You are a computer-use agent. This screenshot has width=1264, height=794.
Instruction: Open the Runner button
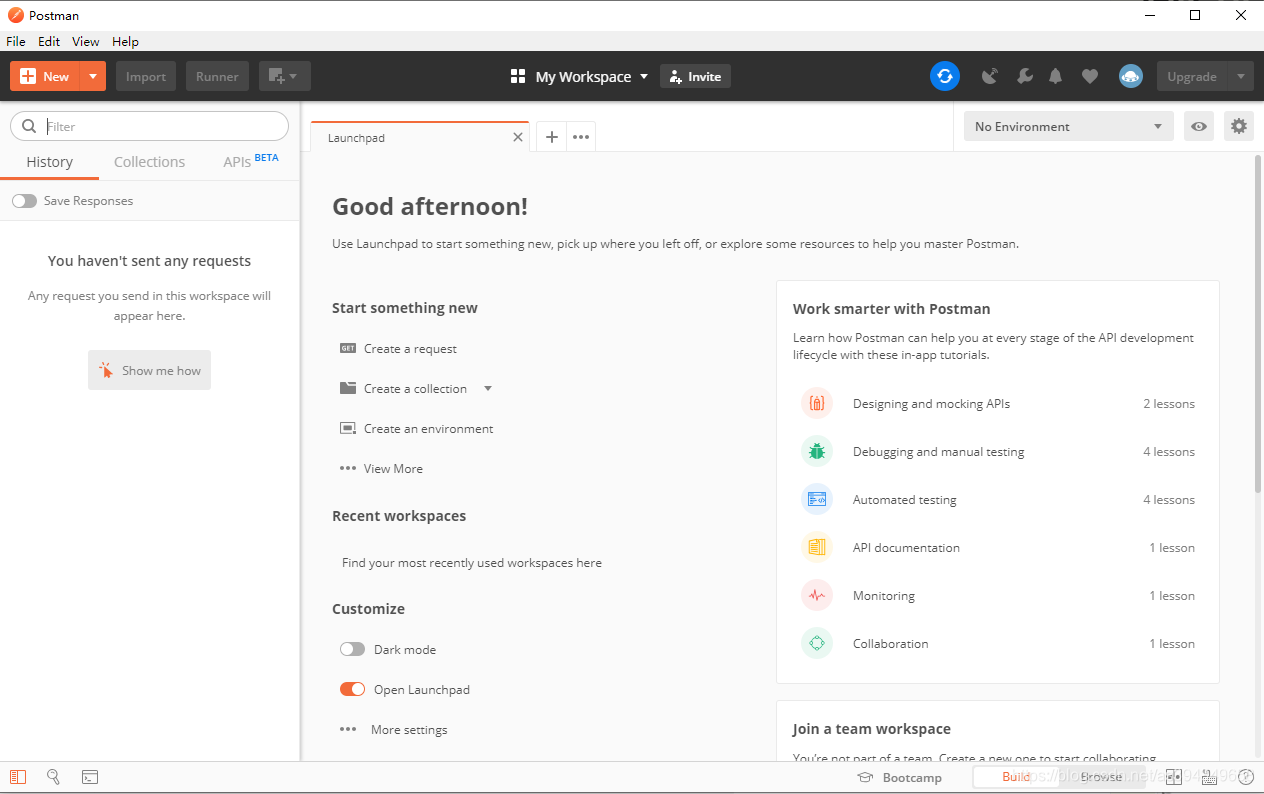coord(217,76)
